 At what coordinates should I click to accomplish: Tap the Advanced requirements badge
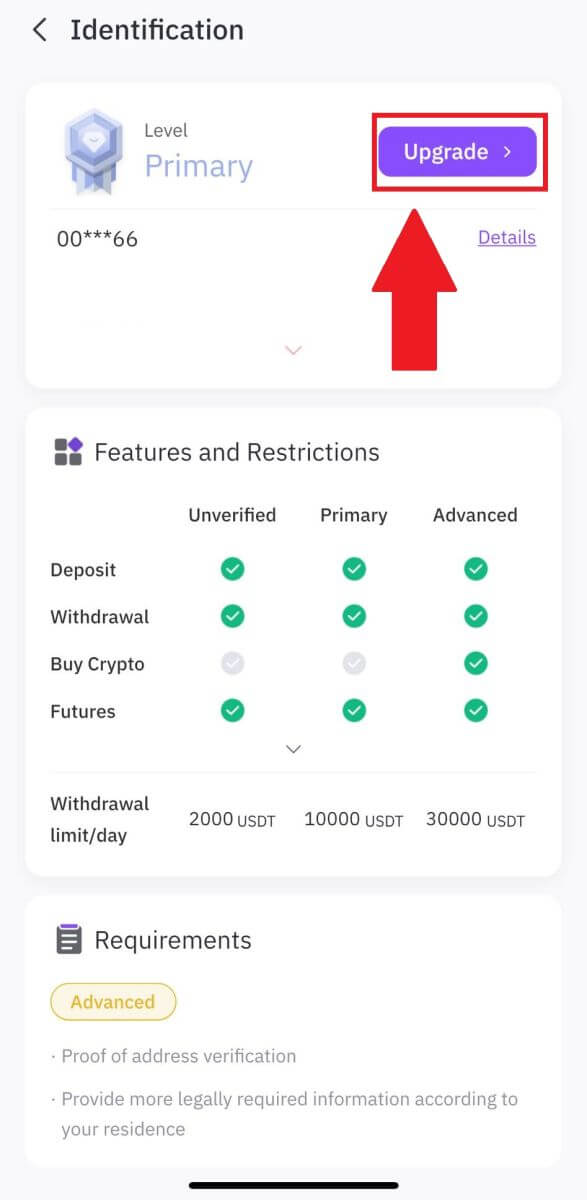tap(113, 1001)
